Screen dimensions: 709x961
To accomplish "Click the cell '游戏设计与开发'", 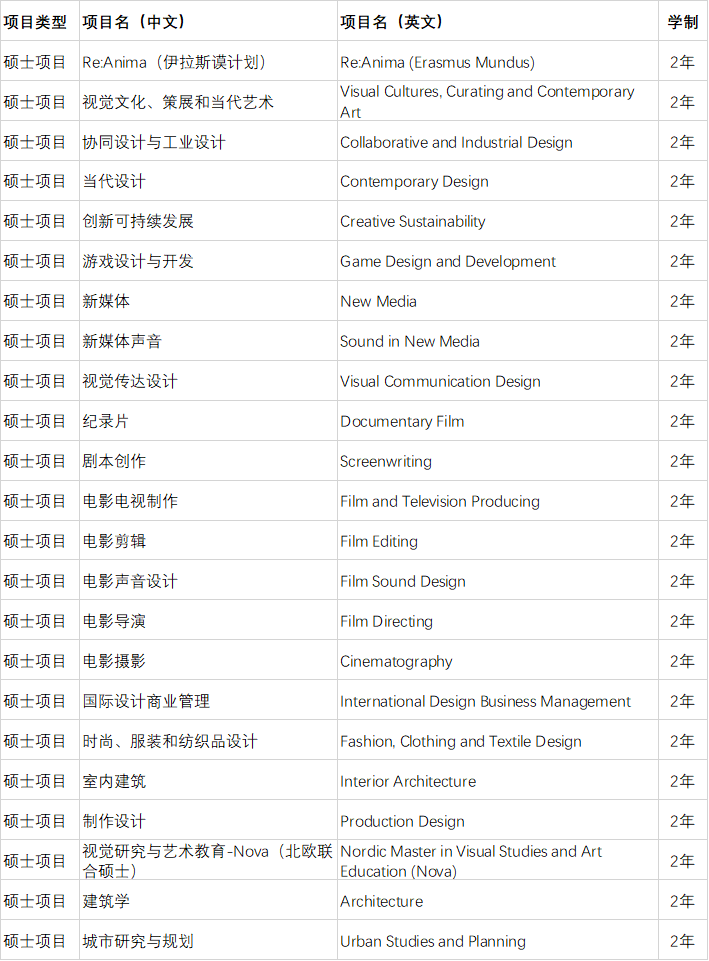I will (208, 261).
